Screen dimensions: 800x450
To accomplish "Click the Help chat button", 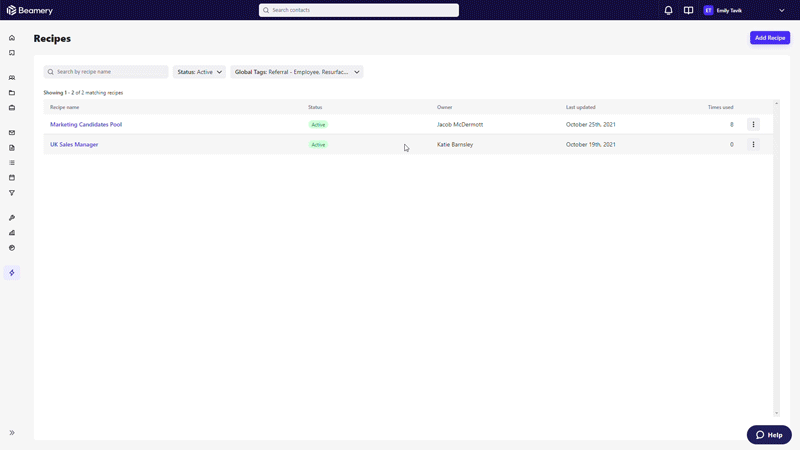I will click(769, 435).
